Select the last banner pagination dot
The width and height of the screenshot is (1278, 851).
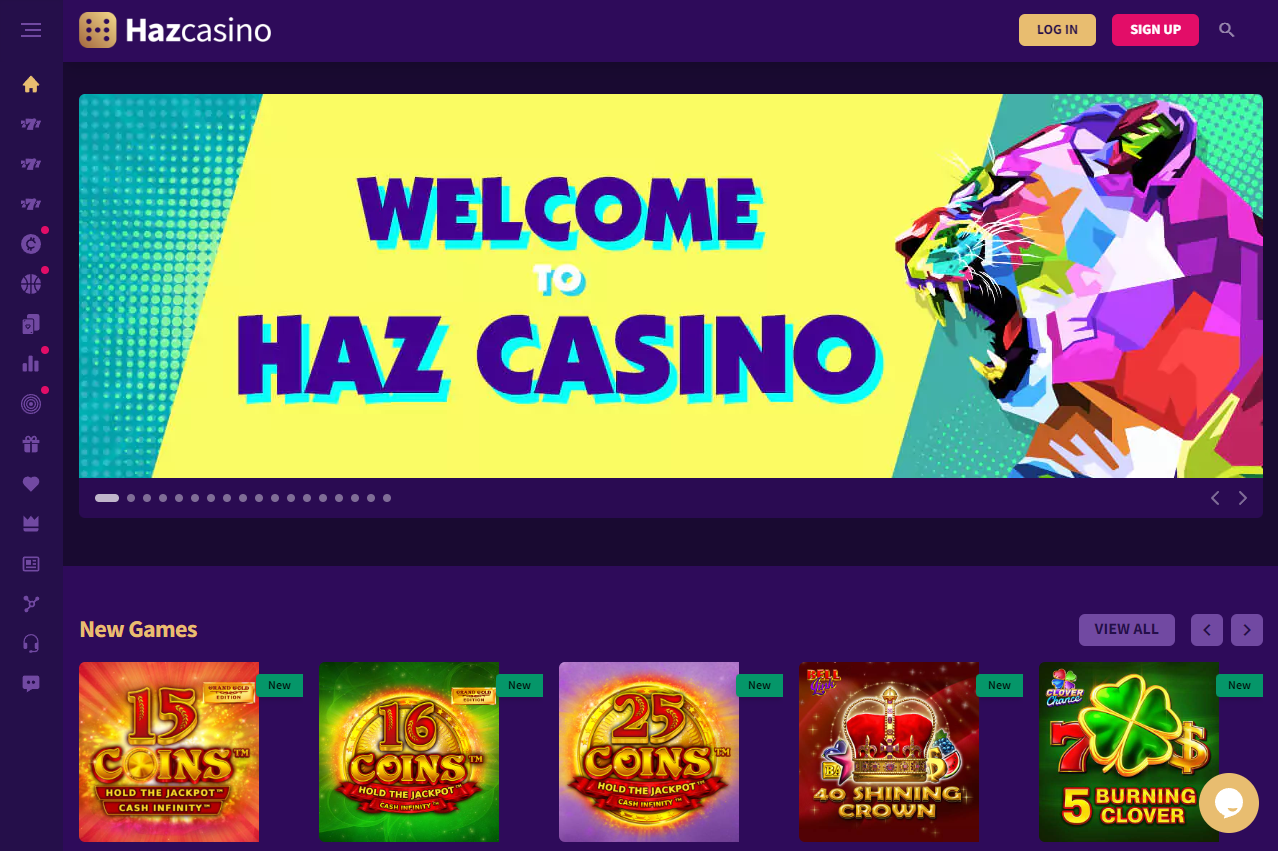click(387, 498)
